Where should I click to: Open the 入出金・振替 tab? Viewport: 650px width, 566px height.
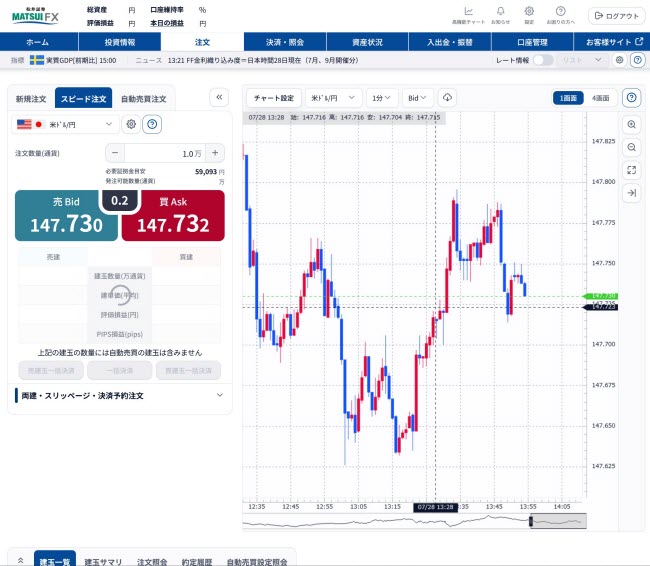pyautogui.click(x=450, y=42)
